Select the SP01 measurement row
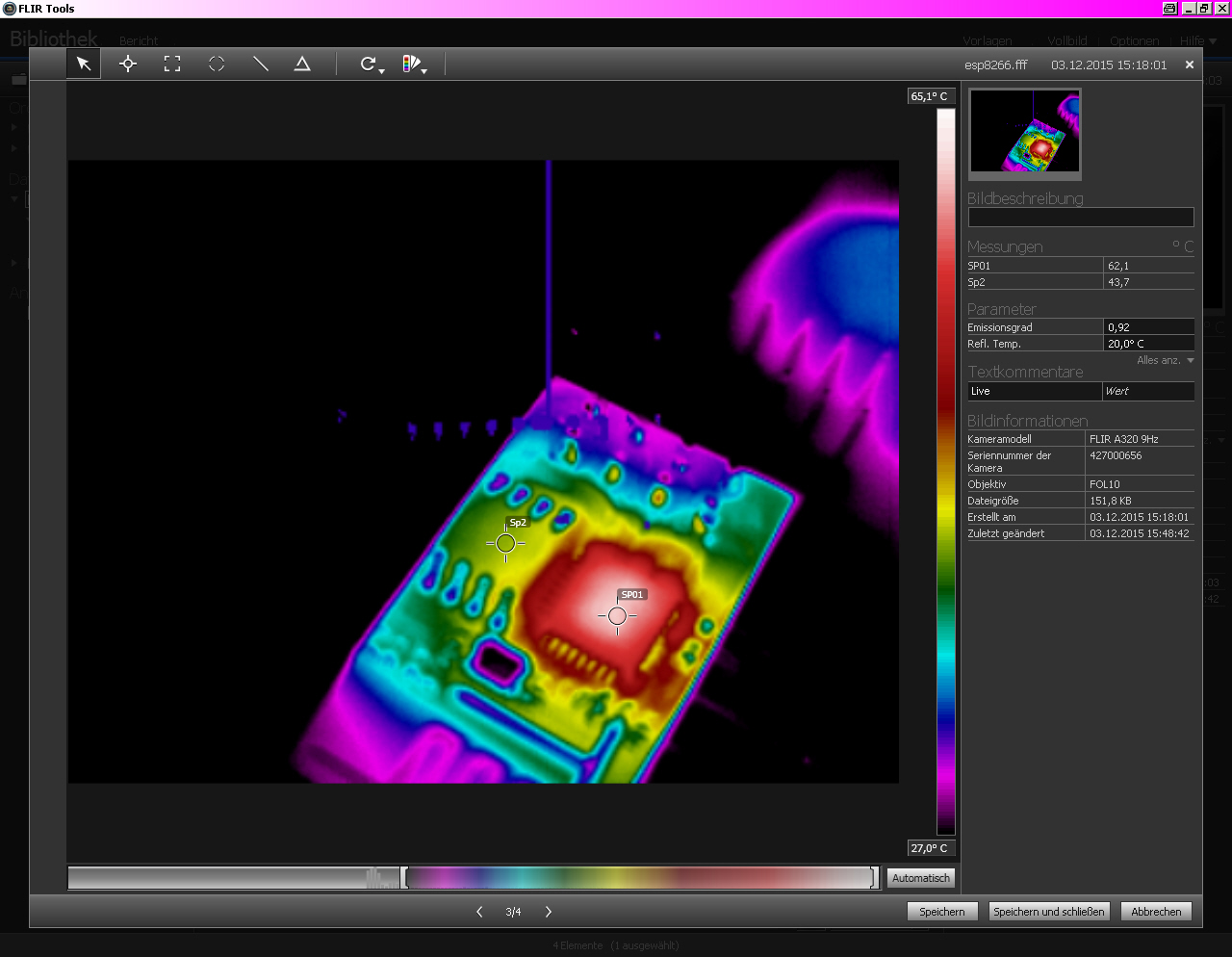This screenshot has height=957, width=1232. [x=1081, y=266]
